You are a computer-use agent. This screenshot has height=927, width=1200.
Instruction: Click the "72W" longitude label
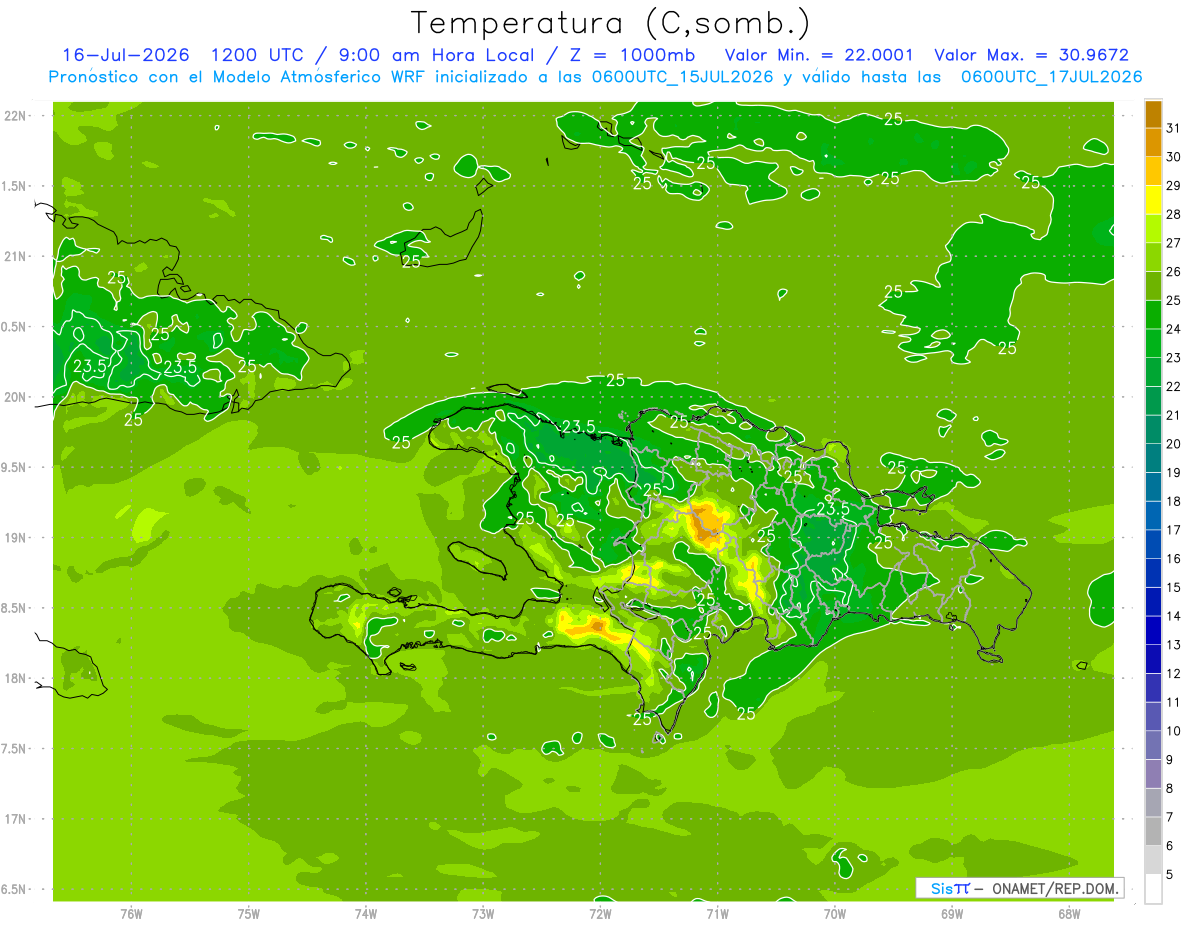[x=600, y=914]
